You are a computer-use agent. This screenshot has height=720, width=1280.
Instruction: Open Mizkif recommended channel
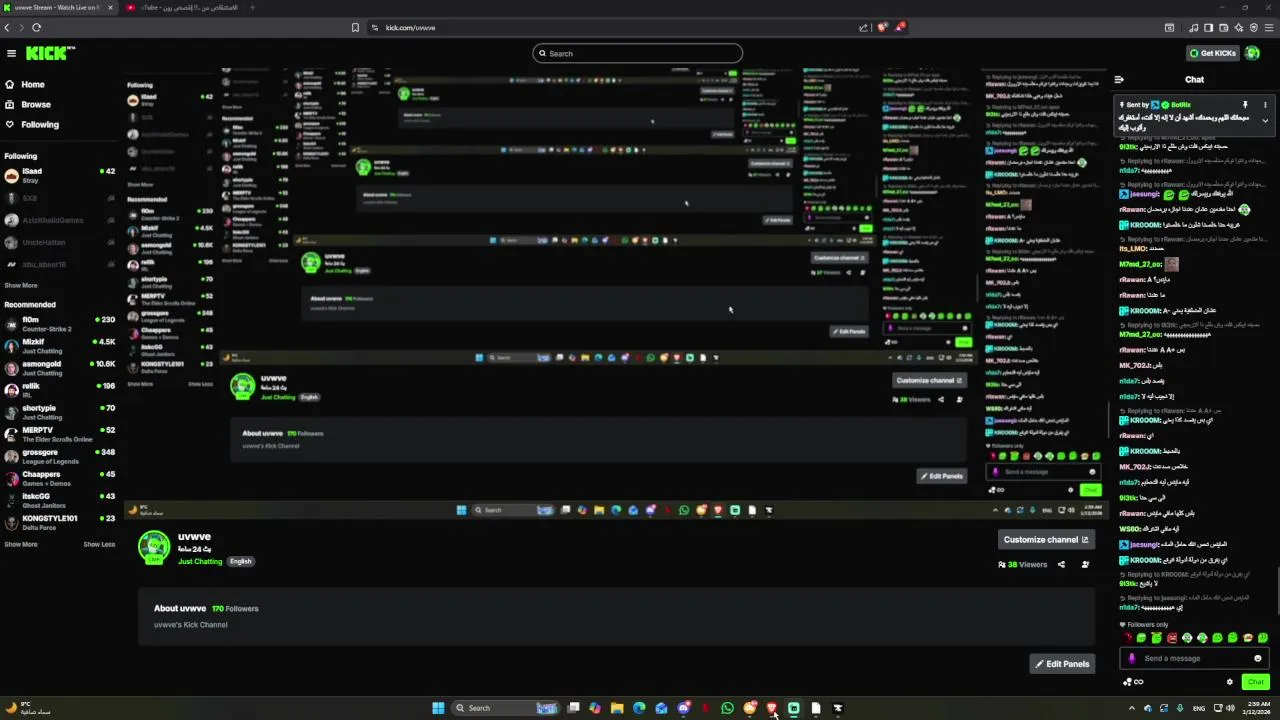pos(60,346)
